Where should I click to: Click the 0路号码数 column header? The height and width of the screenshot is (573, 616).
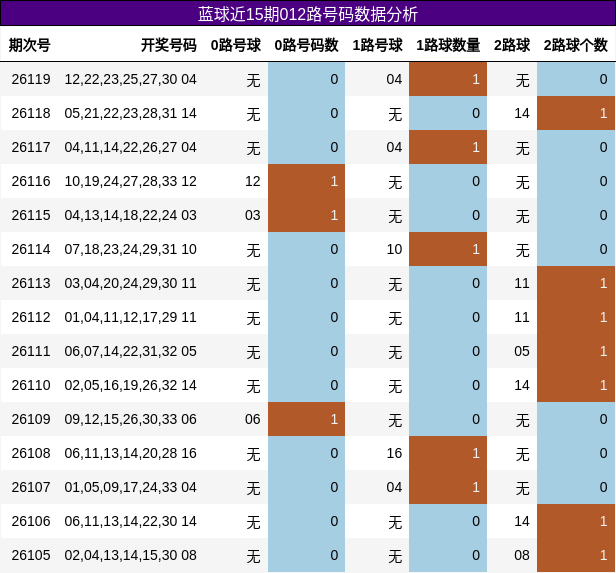[306, 45]
